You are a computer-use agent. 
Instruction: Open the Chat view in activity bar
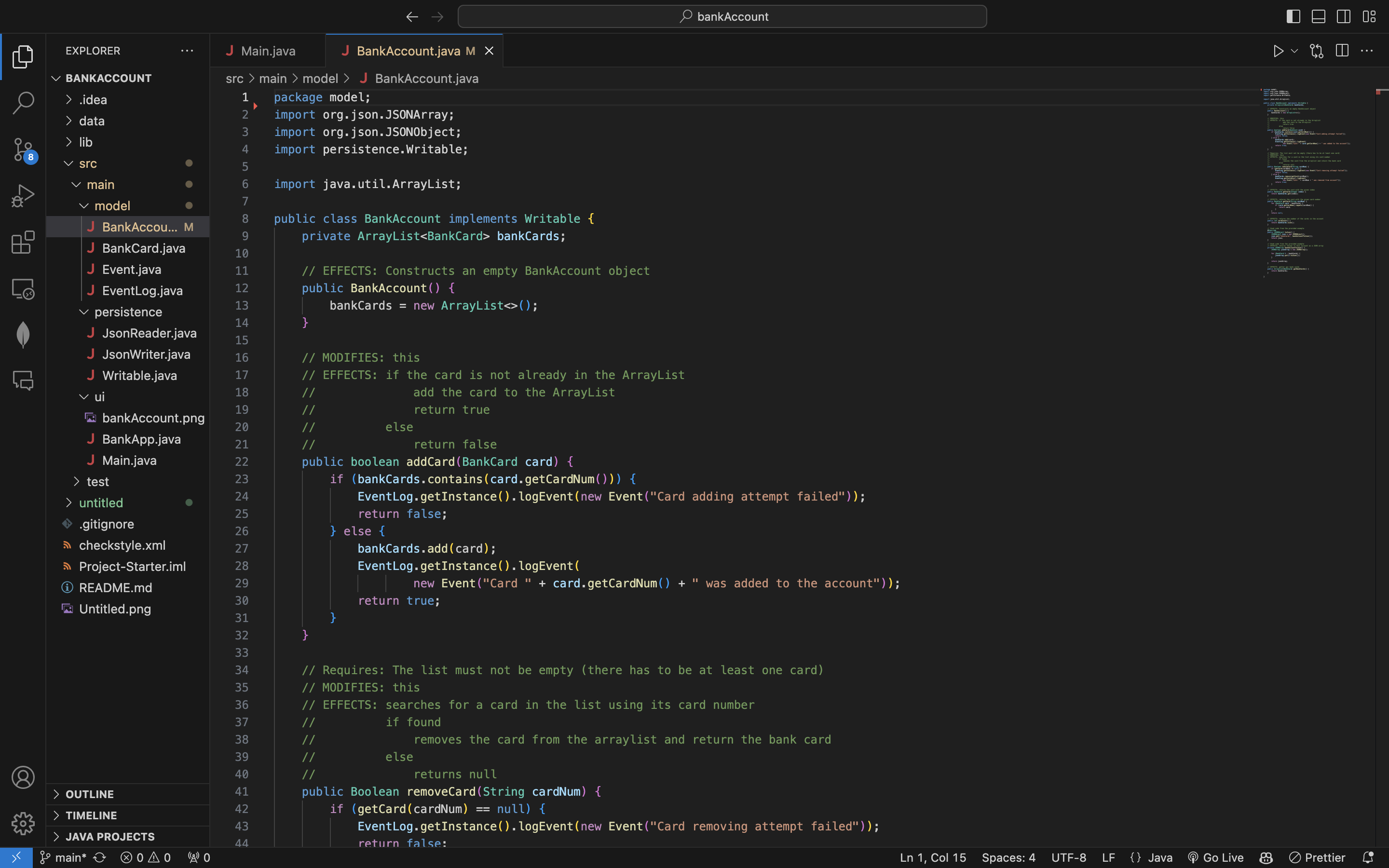[x=23, y=380]
